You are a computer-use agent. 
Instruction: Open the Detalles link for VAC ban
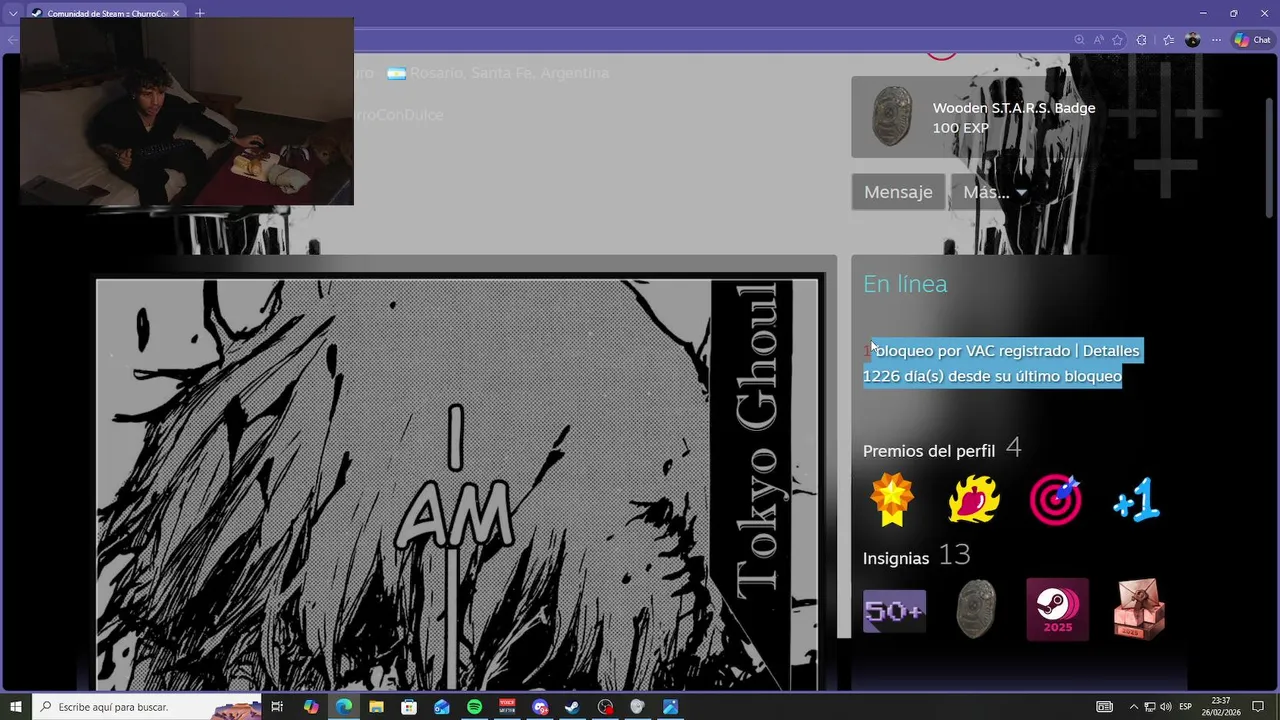1111,351
